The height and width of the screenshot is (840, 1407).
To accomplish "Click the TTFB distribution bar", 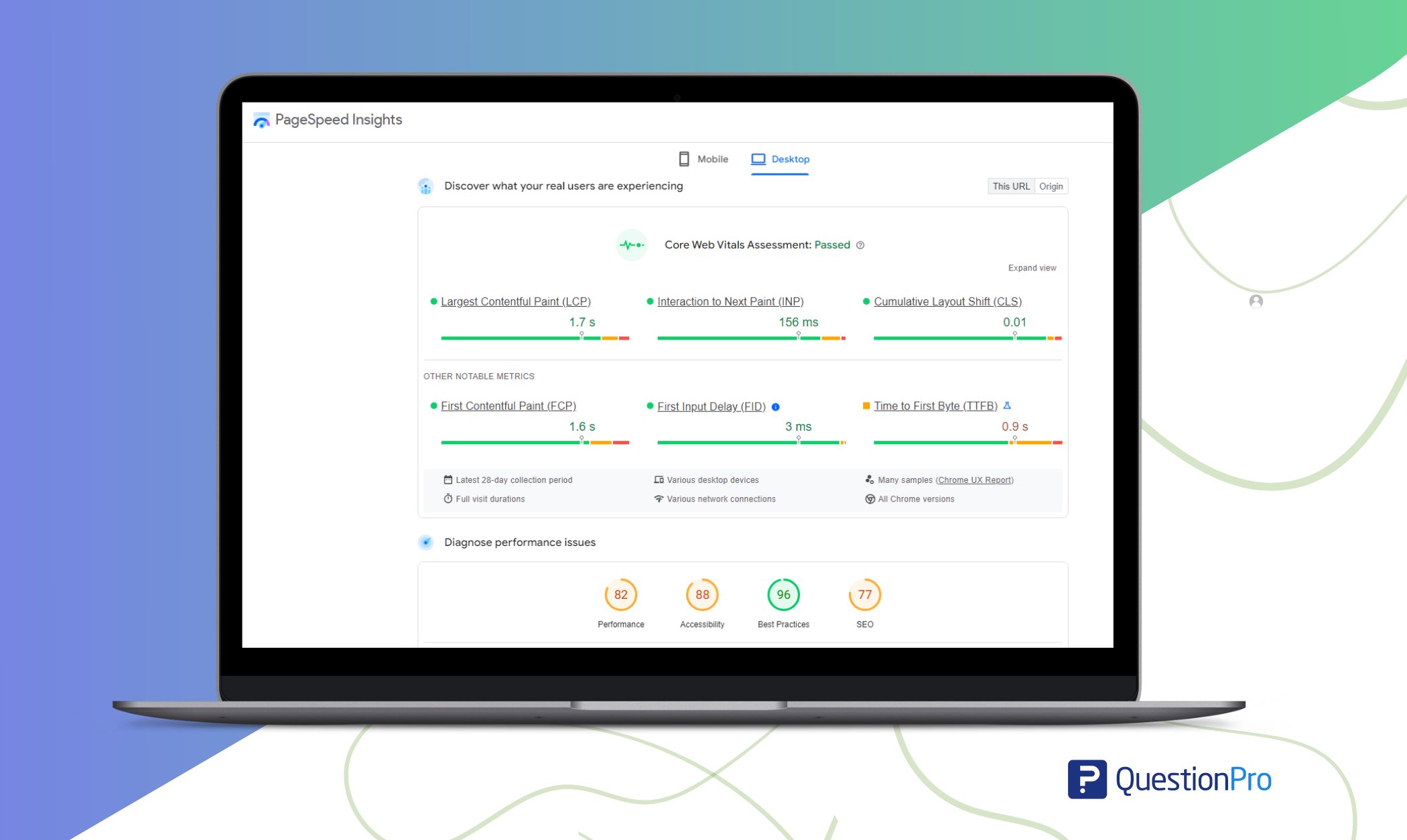I will tap(967, 442).
